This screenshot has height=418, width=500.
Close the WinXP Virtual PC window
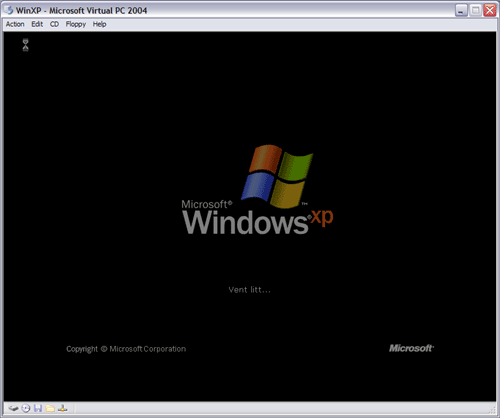pyautogui.click(x=490, y=10)
